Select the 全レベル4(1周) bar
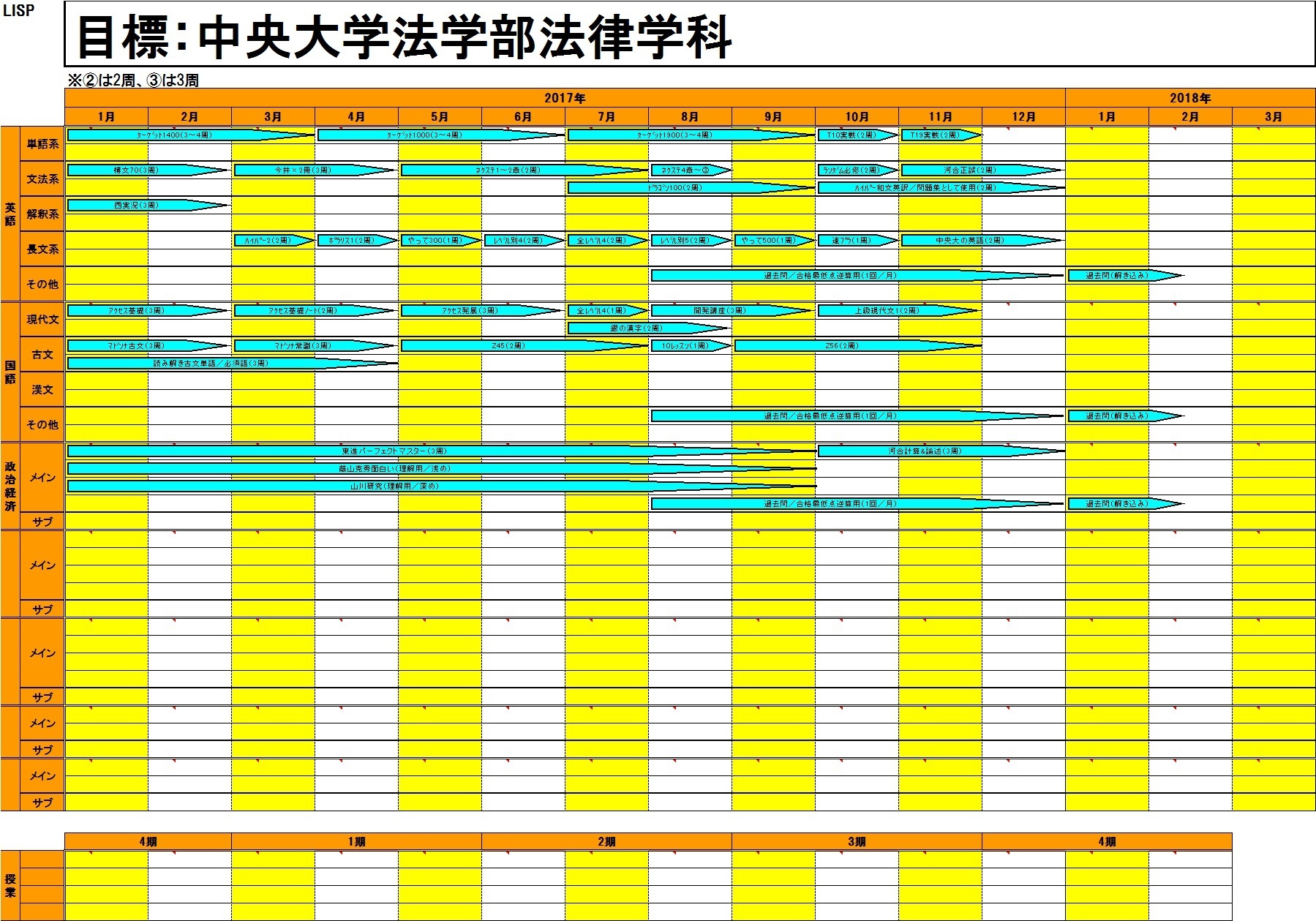 (607, 311)
